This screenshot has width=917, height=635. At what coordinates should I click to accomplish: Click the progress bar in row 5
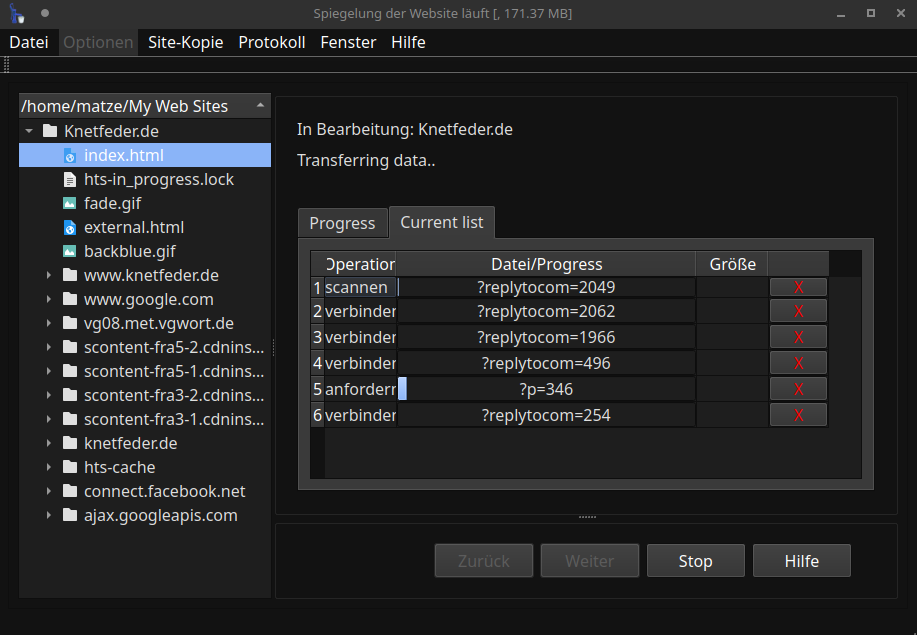point(402,389)
